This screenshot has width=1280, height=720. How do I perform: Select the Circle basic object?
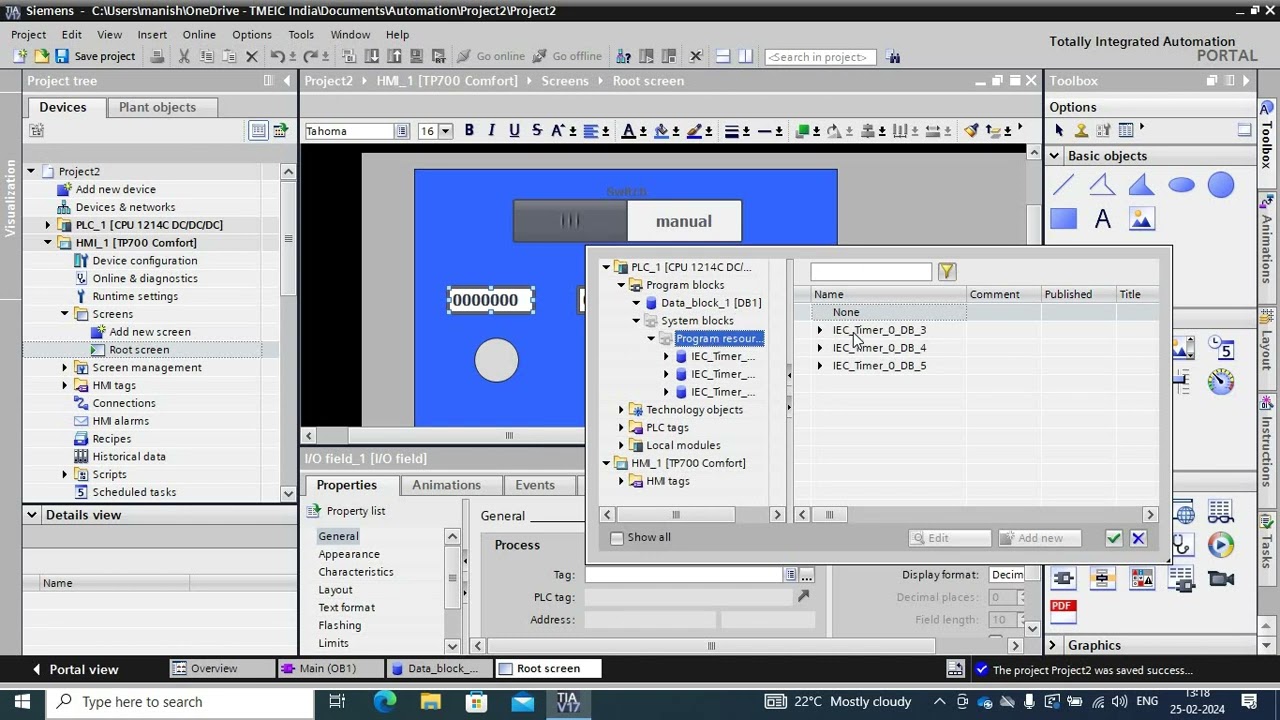click(x=1220, y=185)
